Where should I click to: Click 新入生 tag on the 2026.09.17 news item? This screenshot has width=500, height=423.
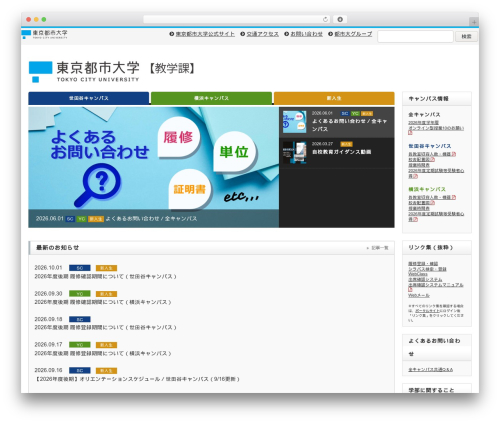coord(106,345)
